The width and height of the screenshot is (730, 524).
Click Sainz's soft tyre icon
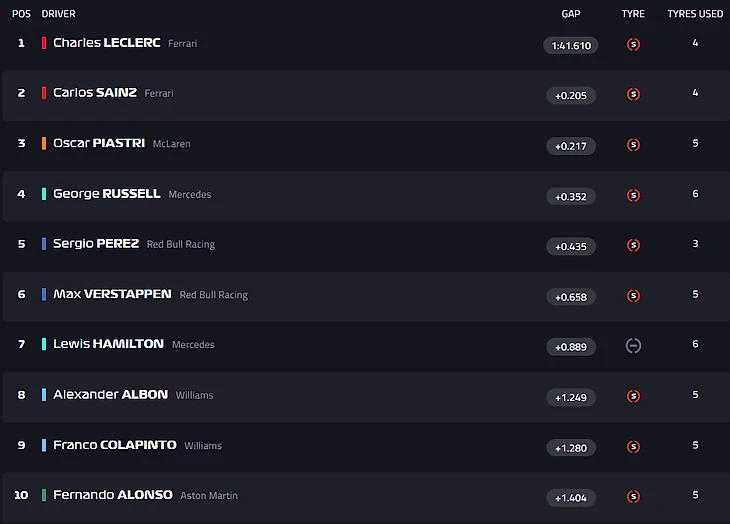point(633,94)
